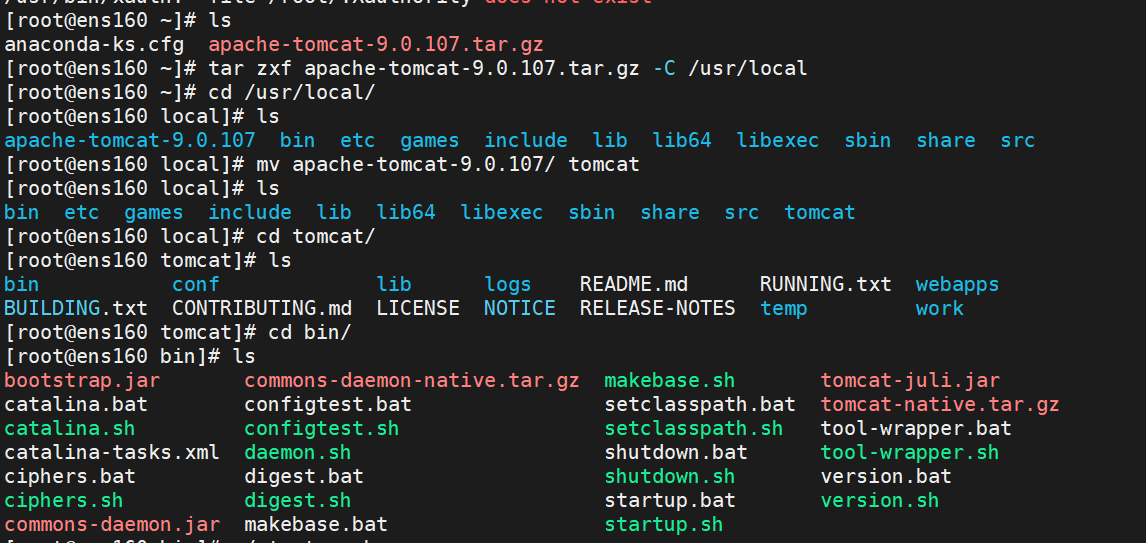This screenshot has width=1146, height=543.
Task: Click the tomcat-native.tar.gz archive name
Action: click(x=939, y=404)
